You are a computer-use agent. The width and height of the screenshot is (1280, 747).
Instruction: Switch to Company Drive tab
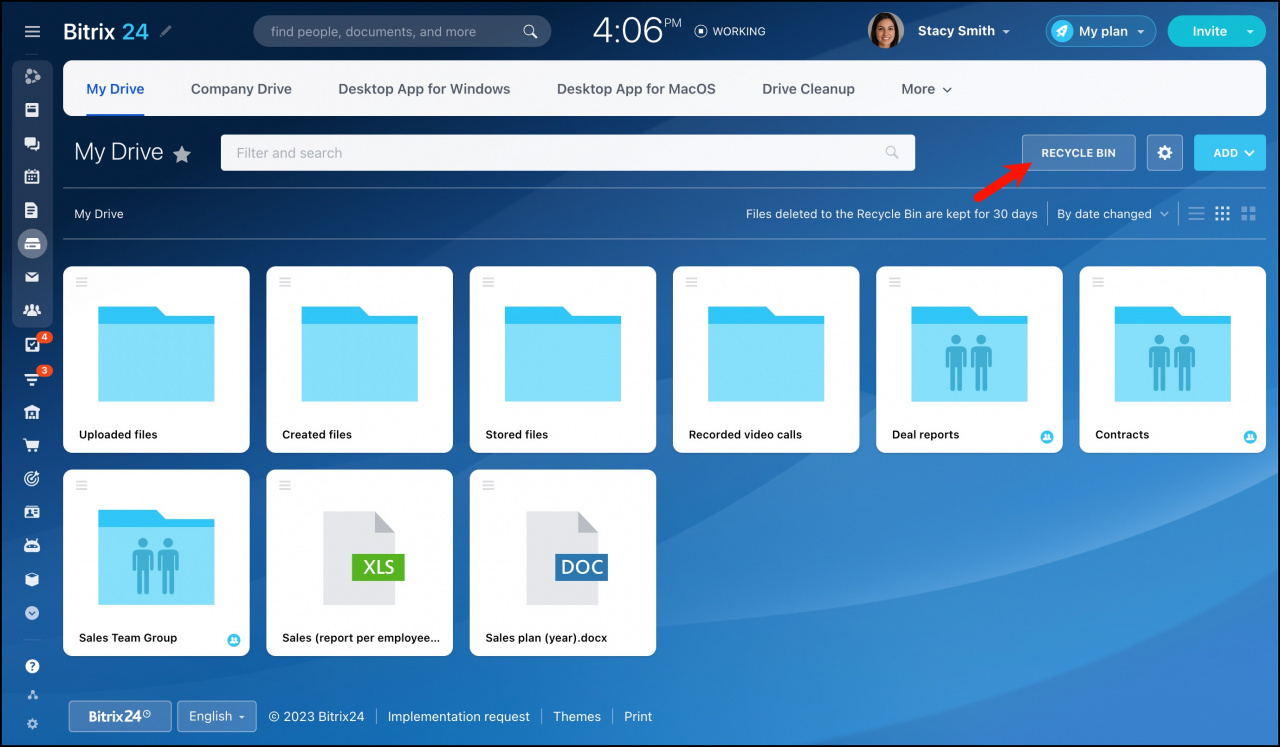point(241,89)
